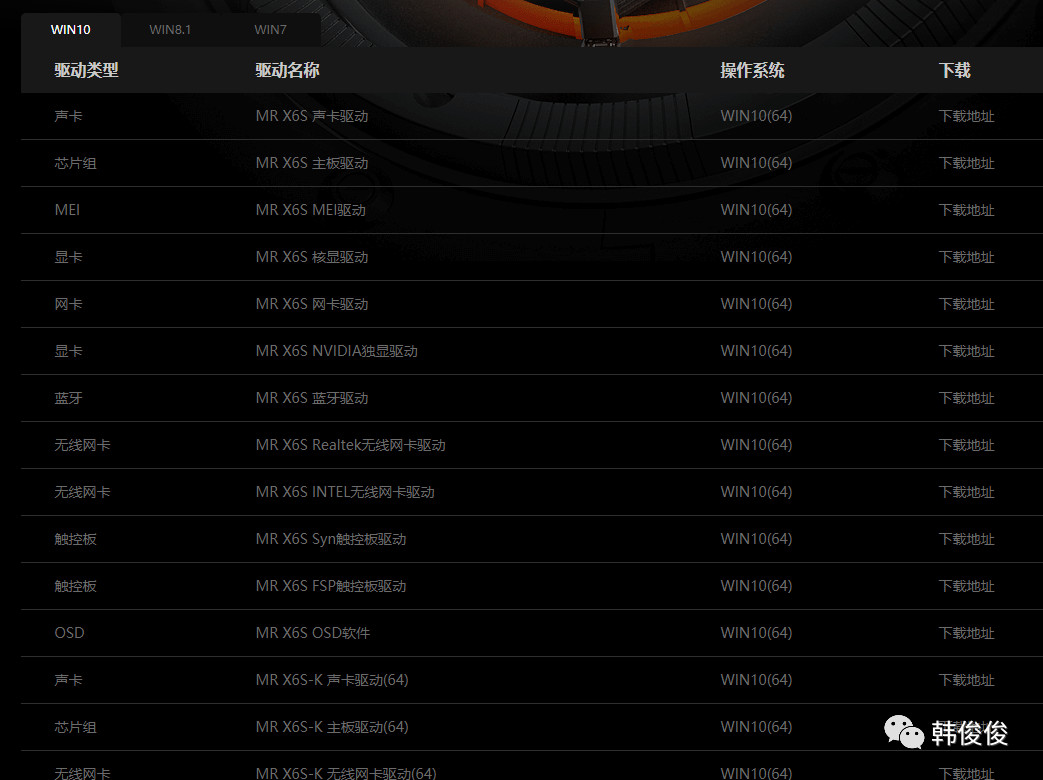Select driver name MR X6S-K 主板驱动(64)
Screen dimensions: 1043x780
click(332, 727)
